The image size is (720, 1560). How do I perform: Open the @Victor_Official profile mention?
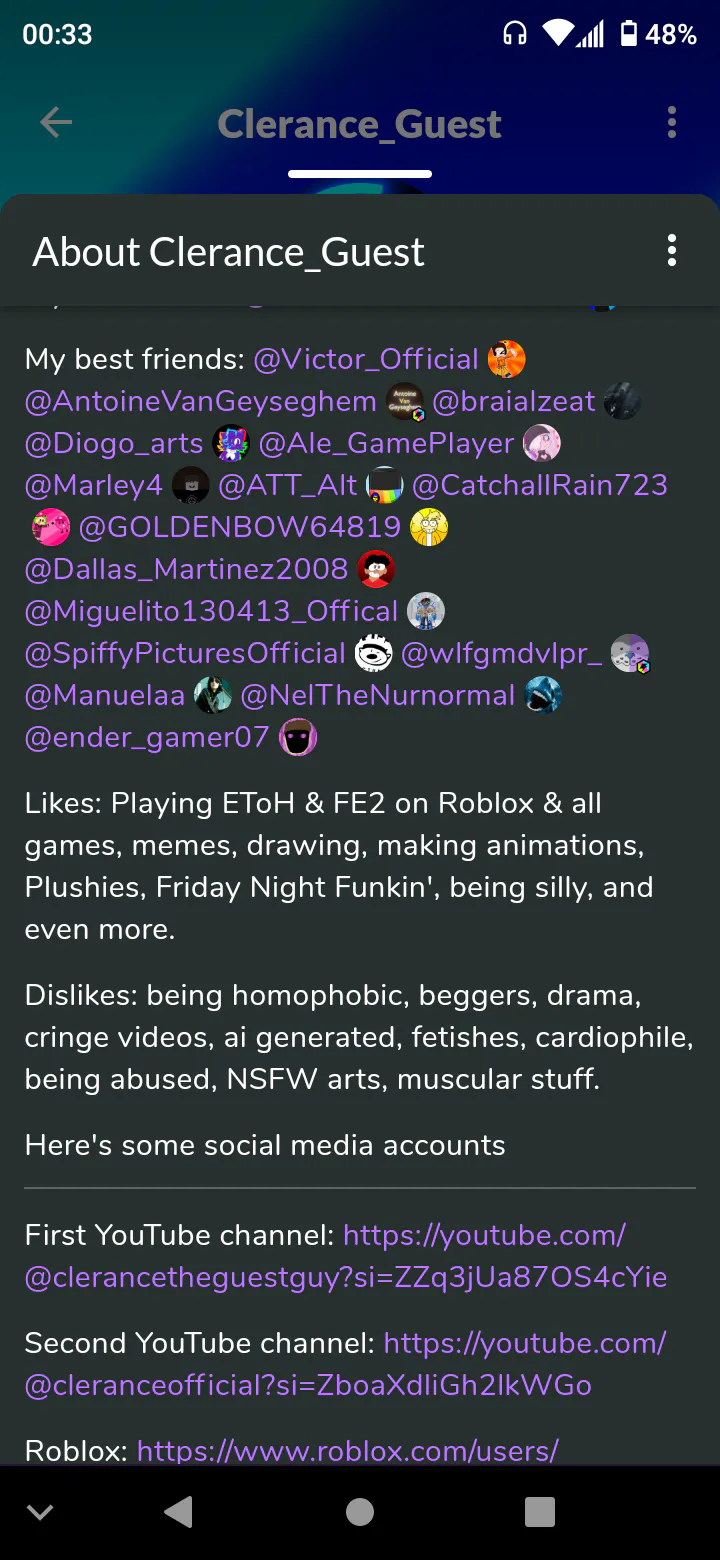pyautogui.click(x=366, y=359)
